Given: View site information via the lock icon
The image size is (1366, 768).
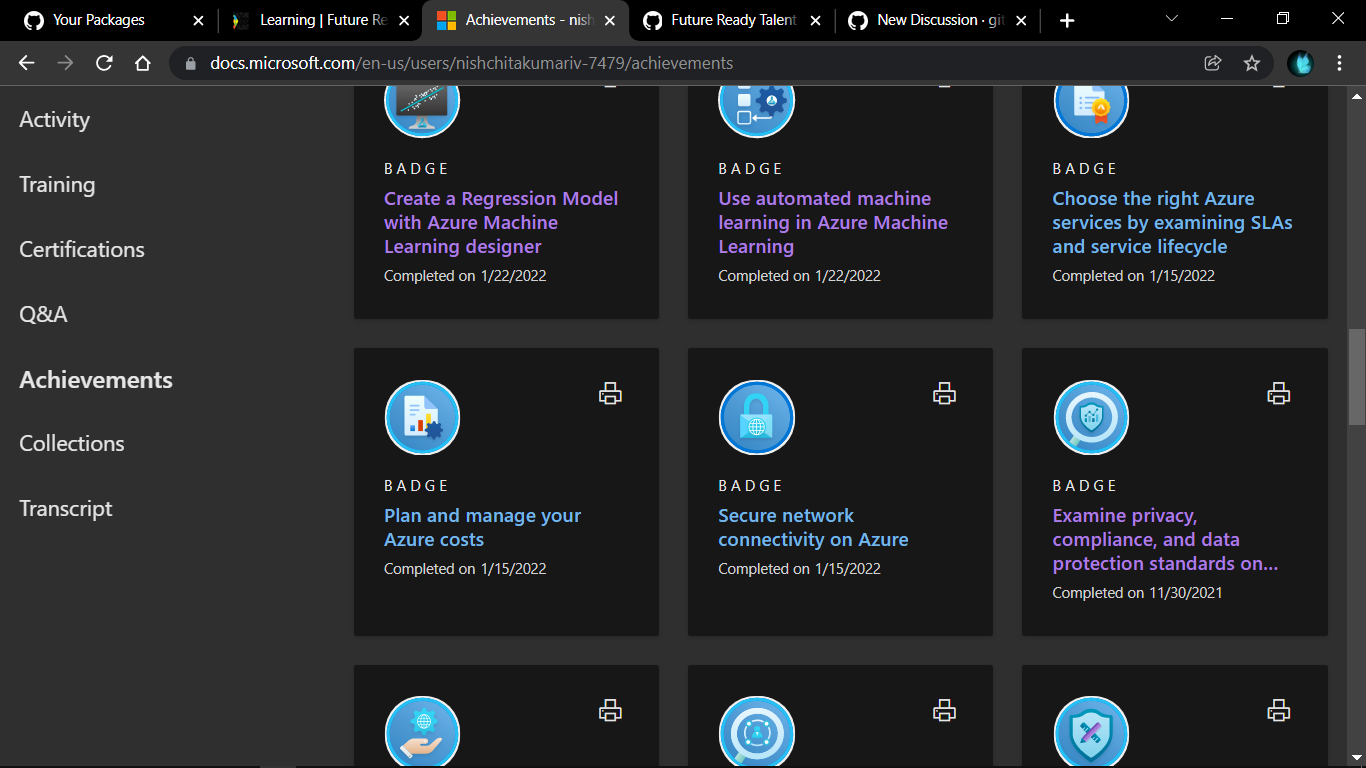Looking at the screenshot, I should click(x=191, y=63).
